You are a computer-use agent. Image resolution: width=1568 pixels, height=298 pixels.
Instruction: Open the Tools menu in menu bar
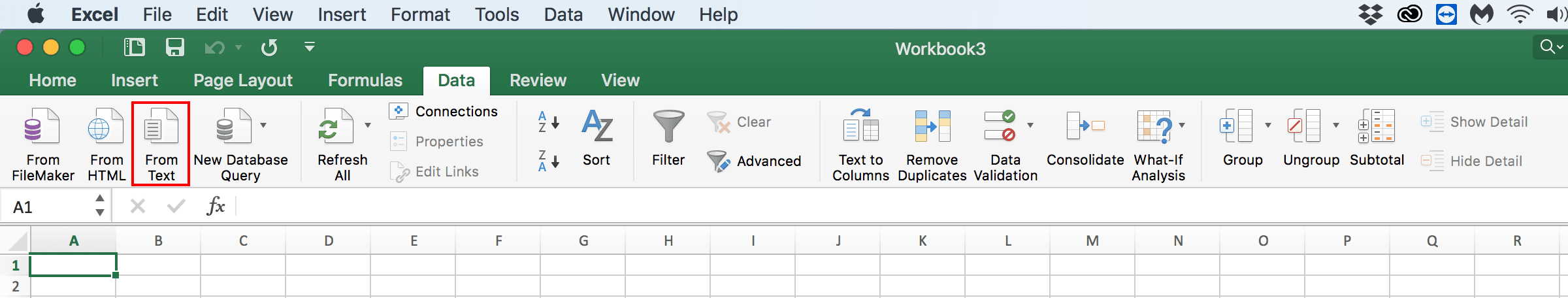[x=497, y=14]
